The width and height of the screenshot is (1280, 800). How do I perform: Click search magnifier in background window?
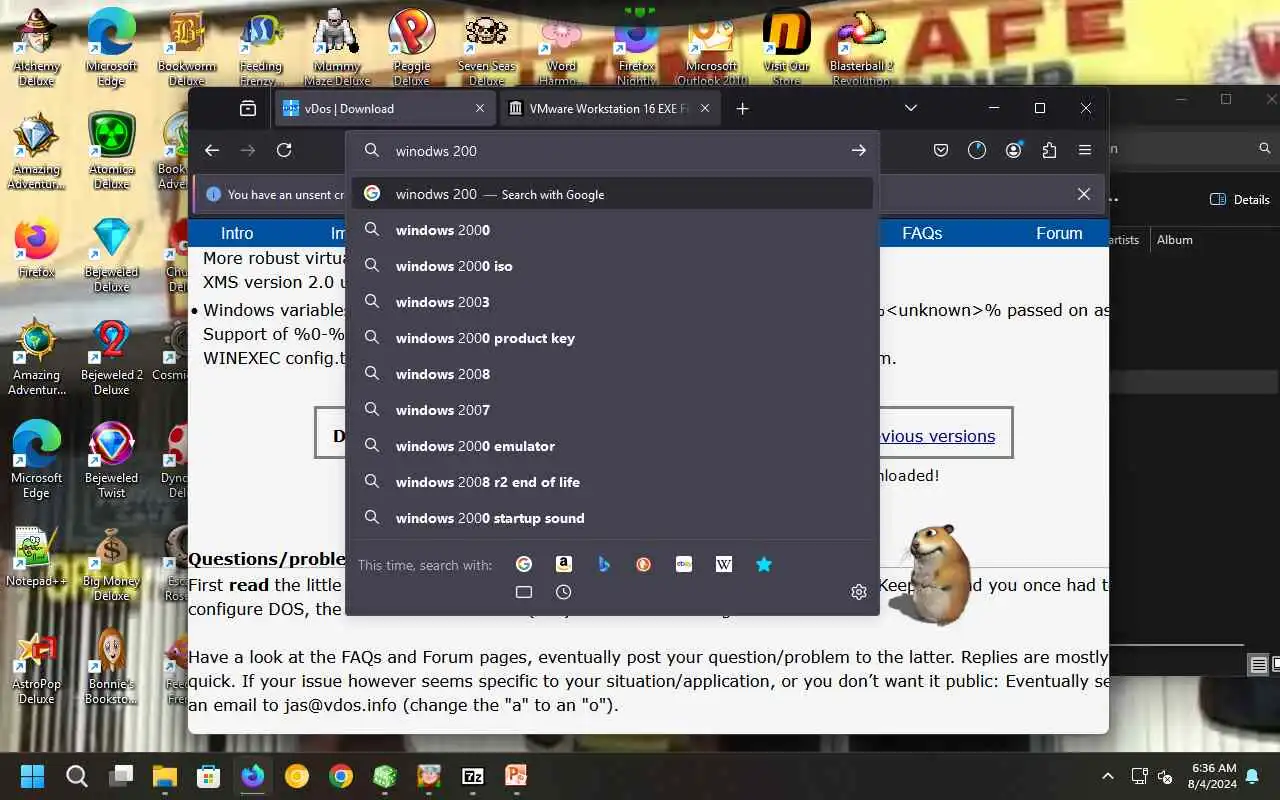click(1264, 148)
